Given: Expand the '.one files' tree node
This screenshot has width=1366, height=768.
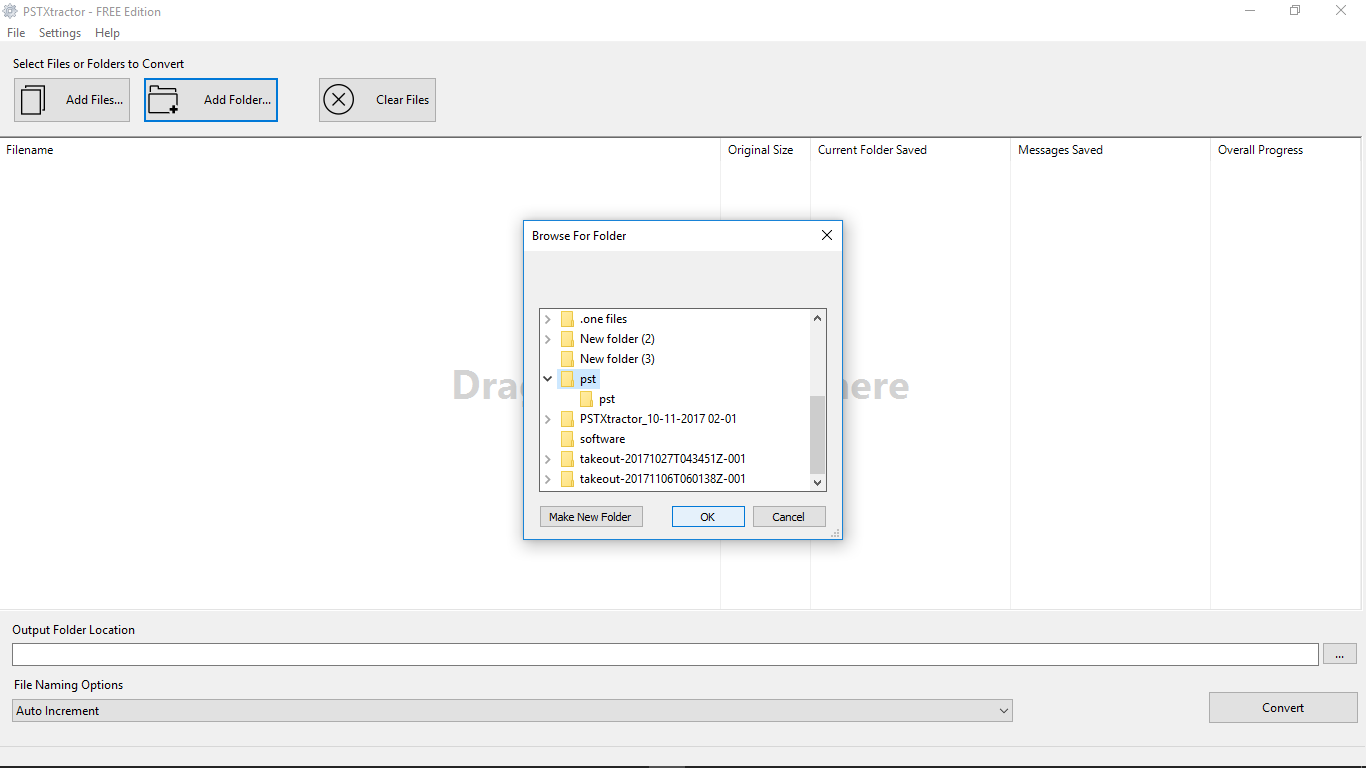Looking at the screenshot, I should 547,319.
